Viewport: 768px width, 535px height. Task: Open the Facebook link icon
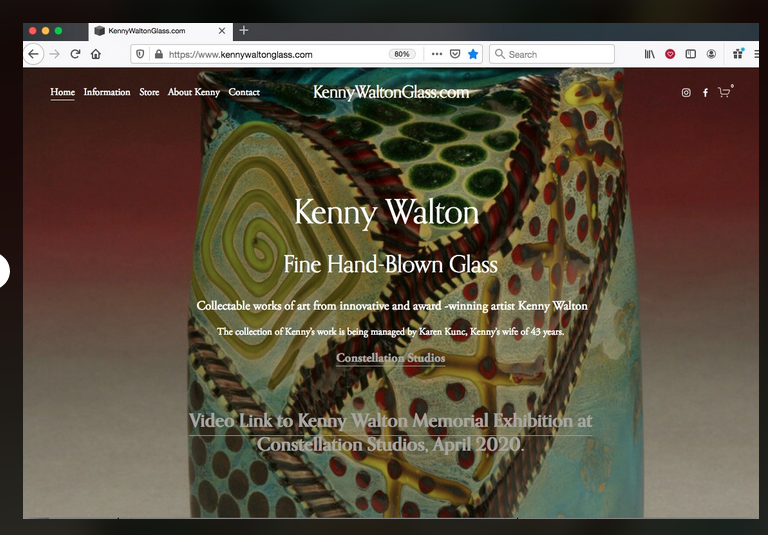click(x=705, y=93)
